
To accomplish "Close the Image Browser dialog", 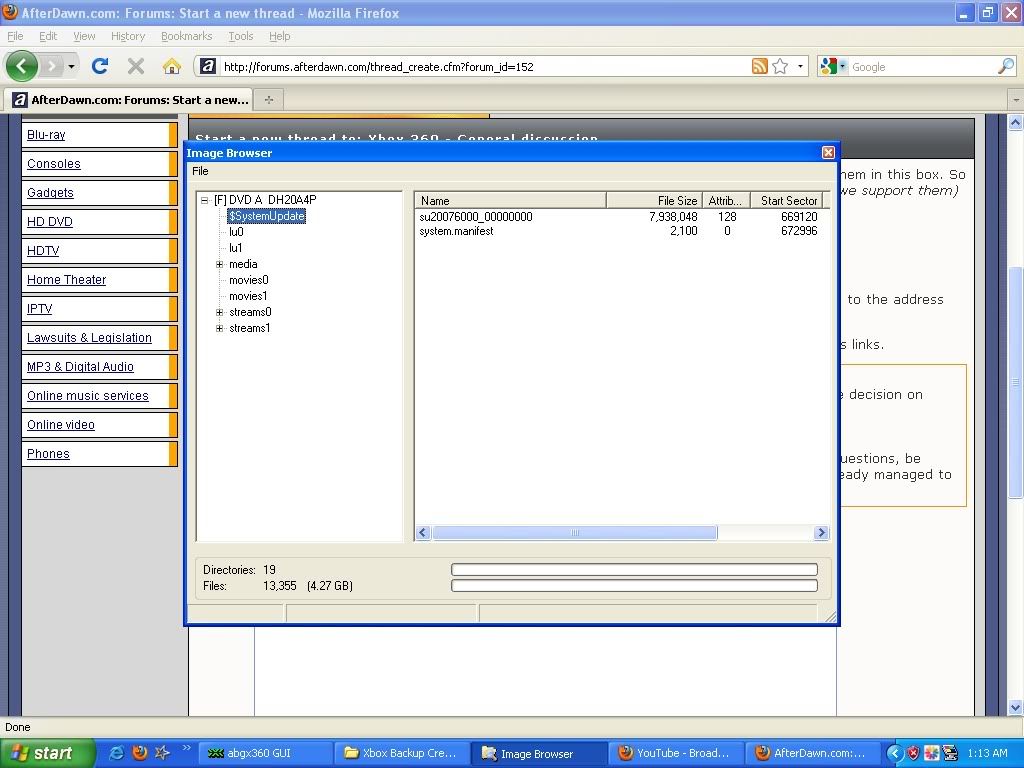I will [828, 152].
